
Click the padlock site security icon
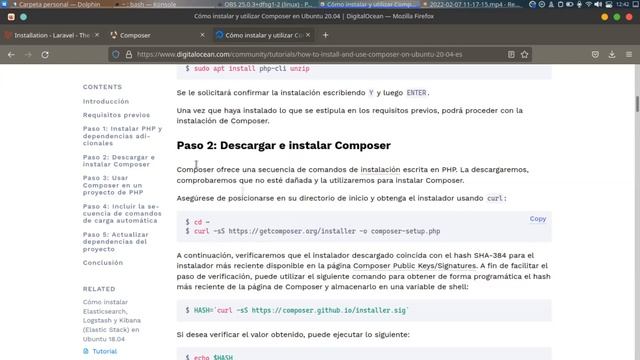click(x=129, y=54)
